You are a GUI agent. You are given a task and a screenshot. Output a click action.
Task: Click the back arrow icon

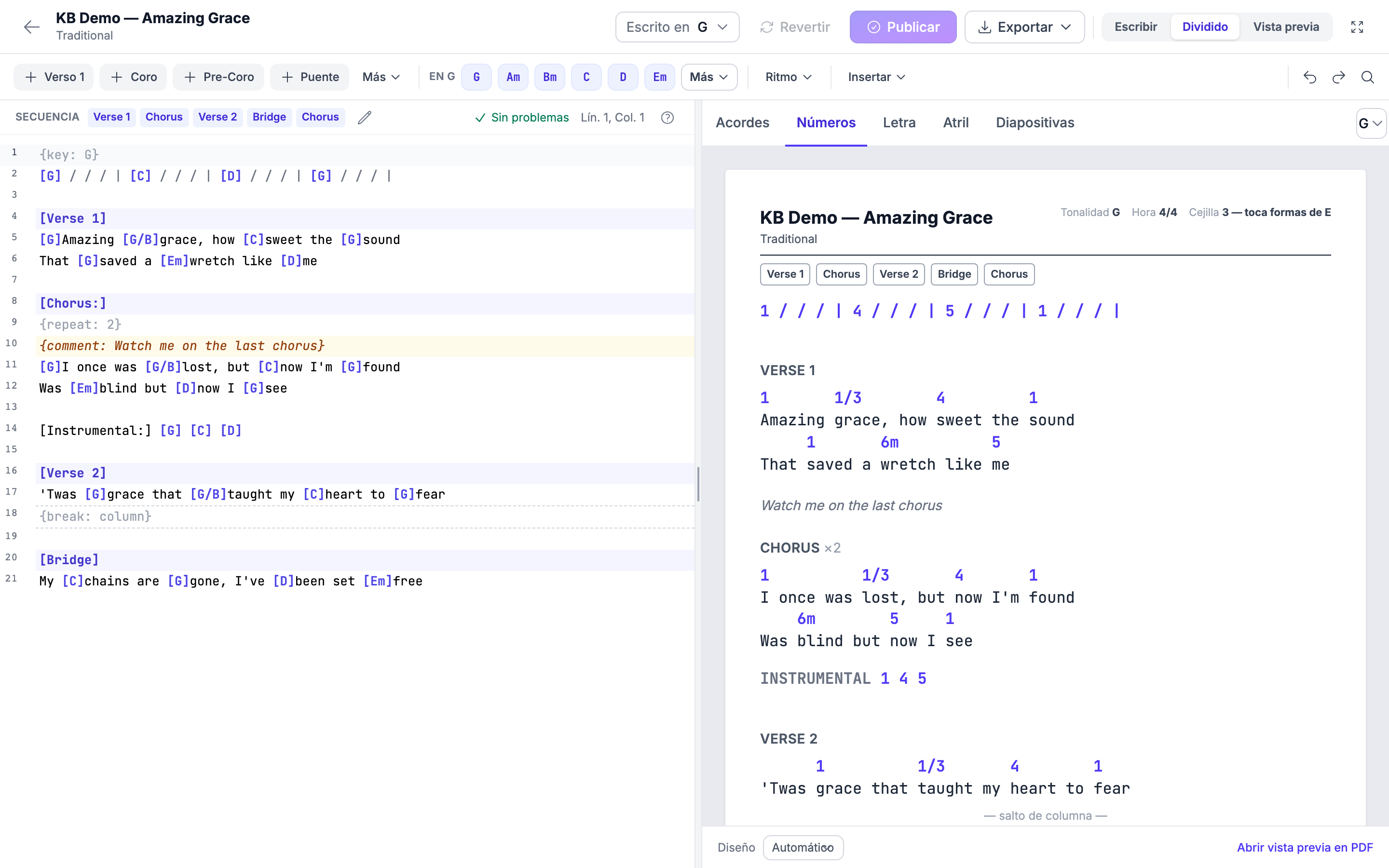tap(31, 27)
